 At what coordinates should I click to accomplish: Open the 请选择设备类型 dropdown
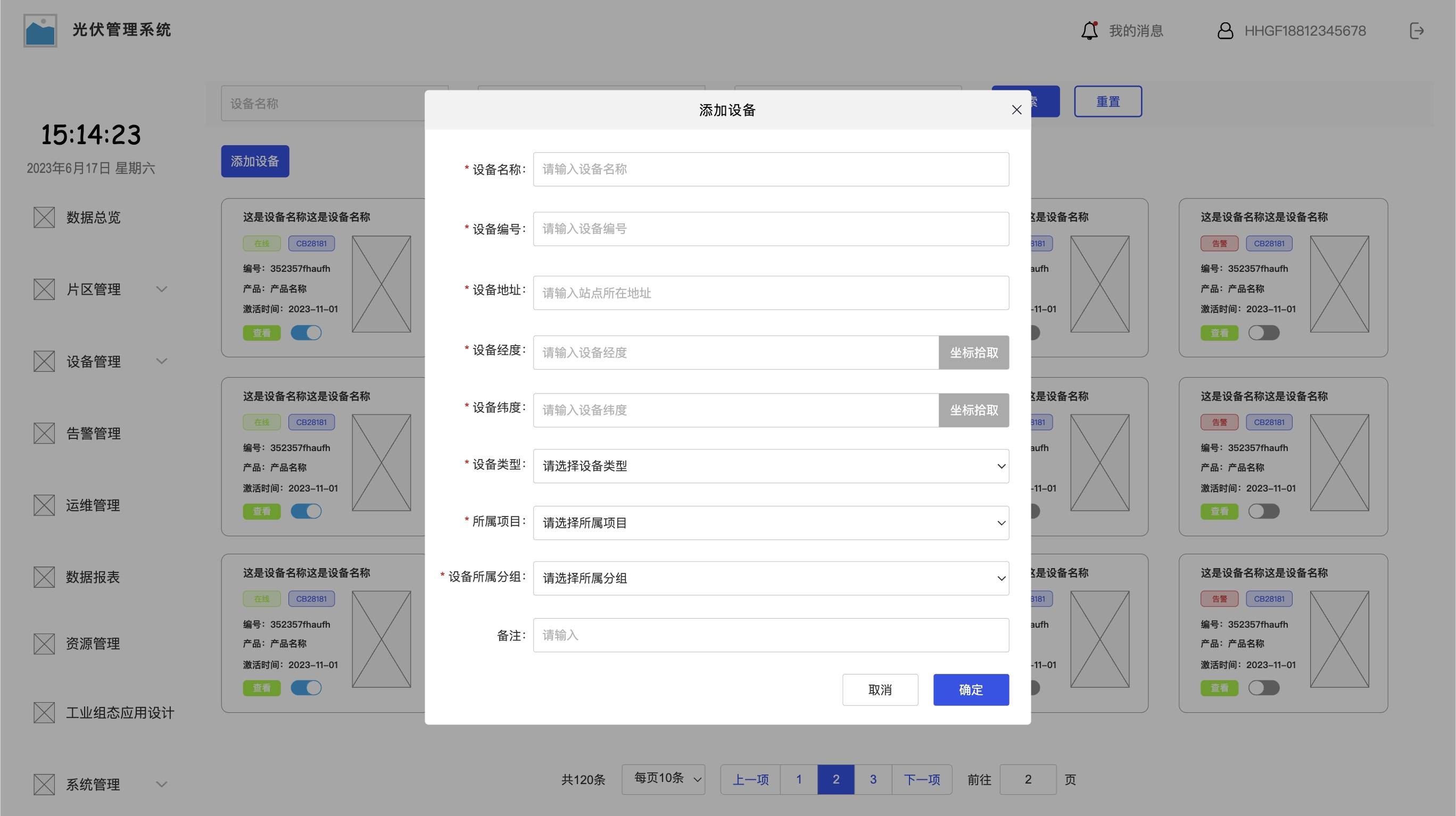point(771,466)
